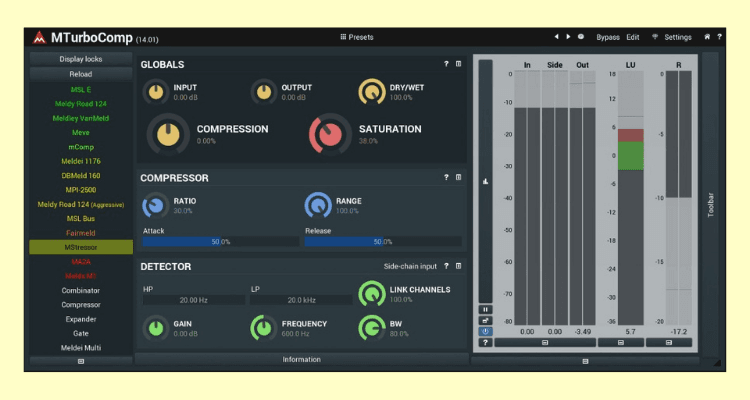Select Fairmeld device
Screen dimensions: 750x400
(x=81, y=233)
